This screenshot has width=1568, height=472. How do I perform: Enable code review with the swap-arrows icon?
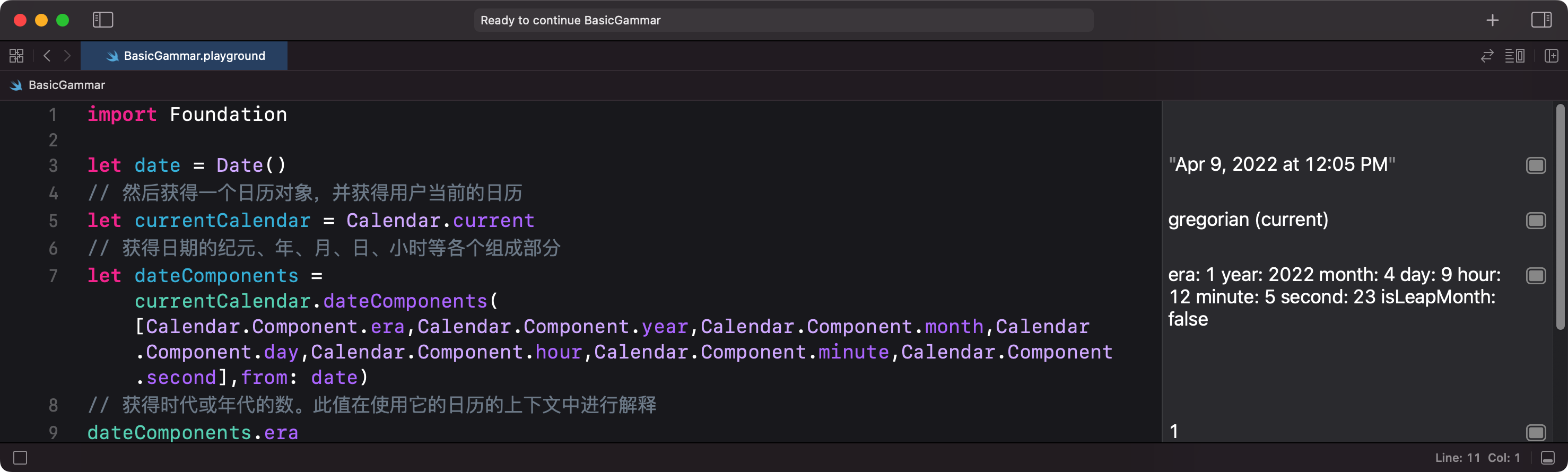click(x=1487, y=56)
